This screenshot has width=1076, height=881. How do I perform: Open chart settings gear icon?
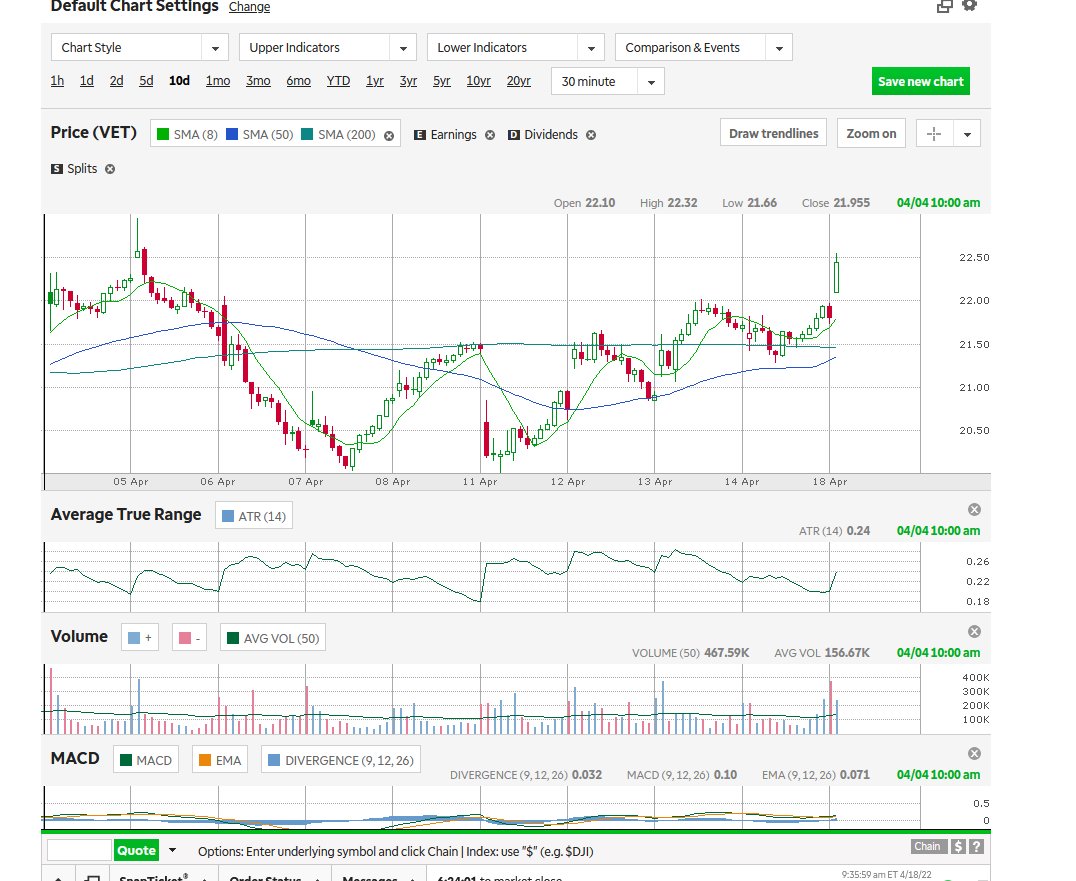click(x=969, y=5)
